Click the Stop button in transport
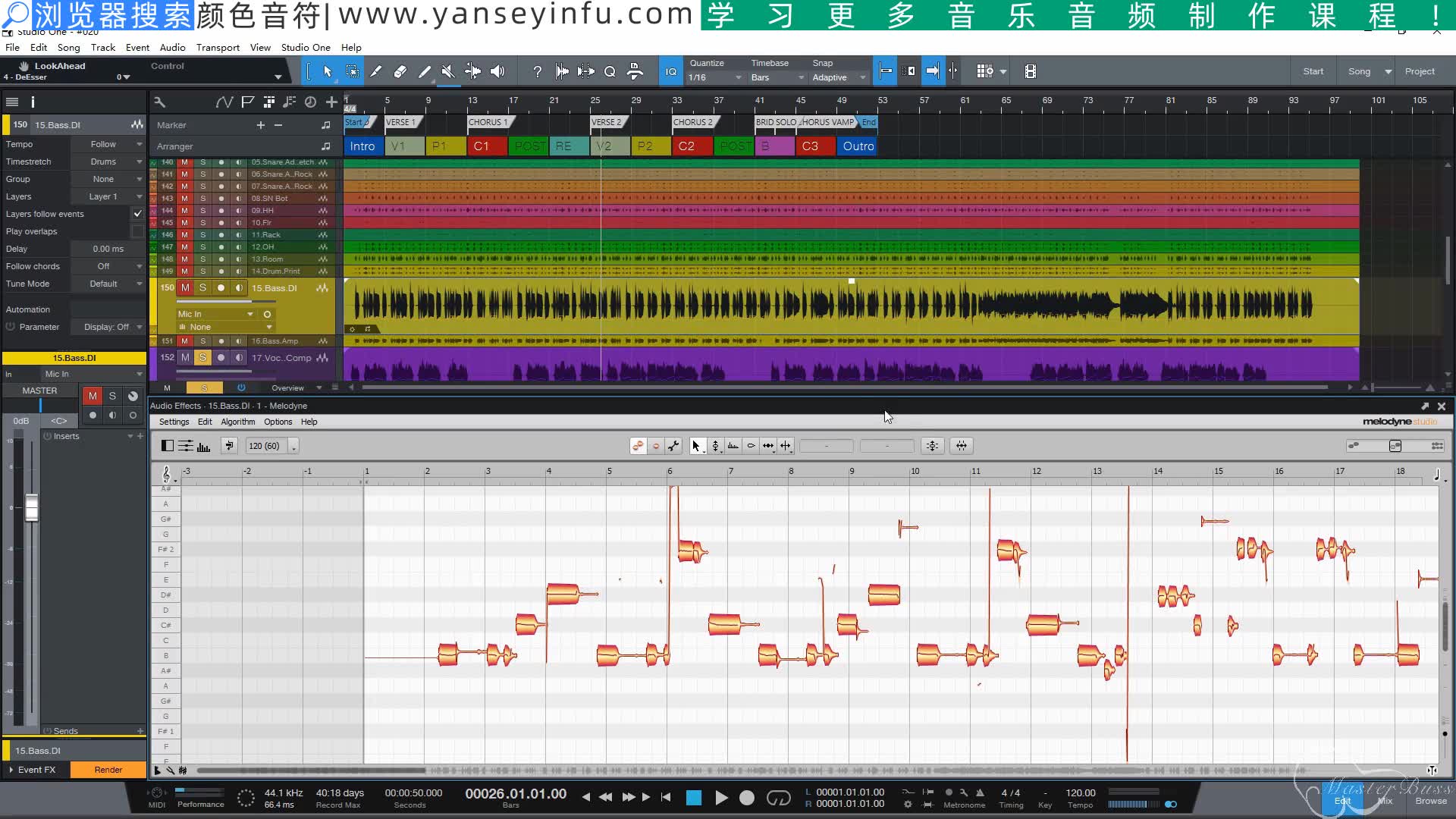Screen dimensions: 1456x819 [693, 798]
